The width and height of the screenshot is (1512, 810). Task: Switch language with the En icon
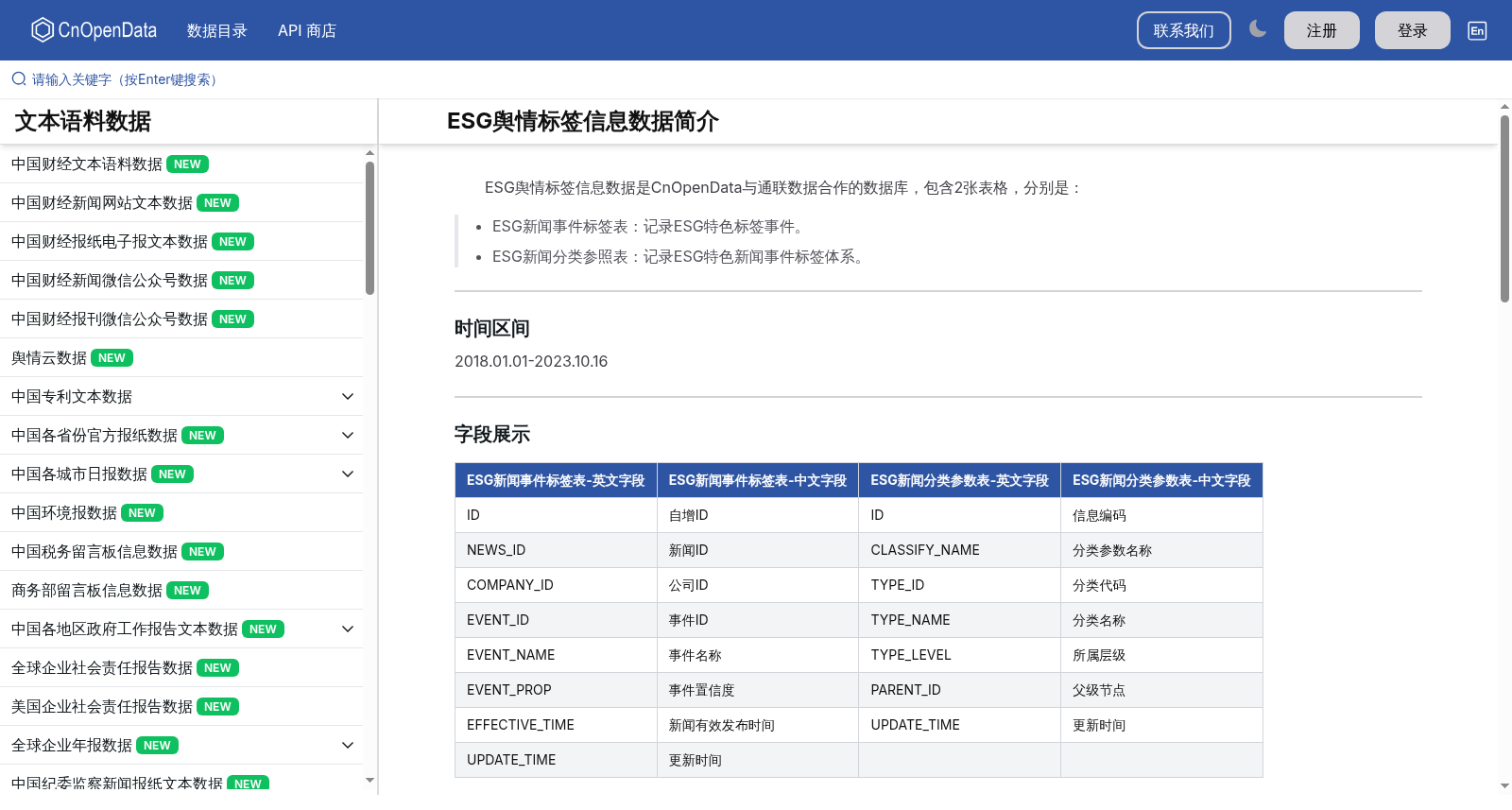point(1477,30)
